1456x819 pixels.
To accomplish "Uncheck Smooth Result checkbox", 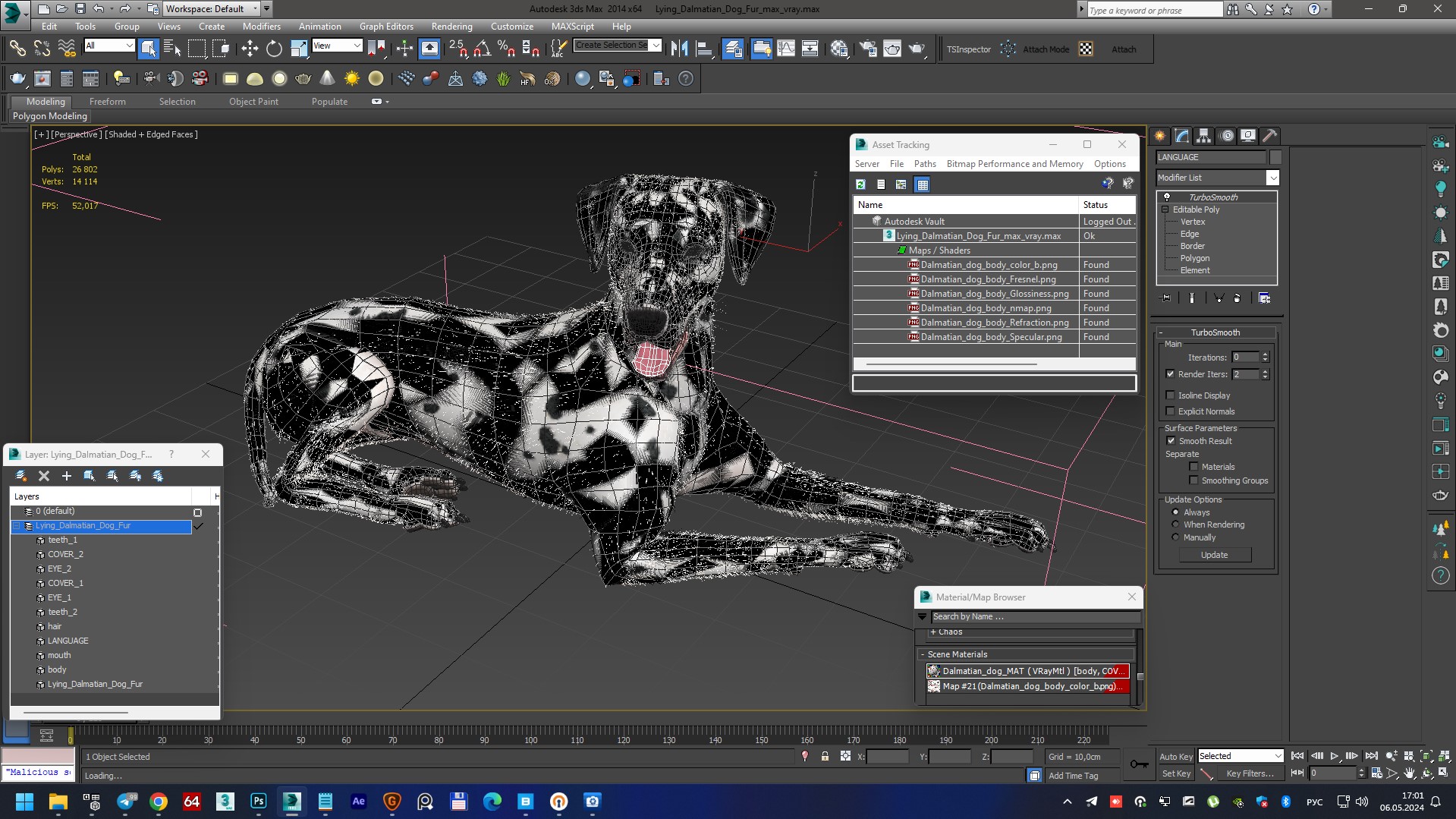I will (1171, 441).
